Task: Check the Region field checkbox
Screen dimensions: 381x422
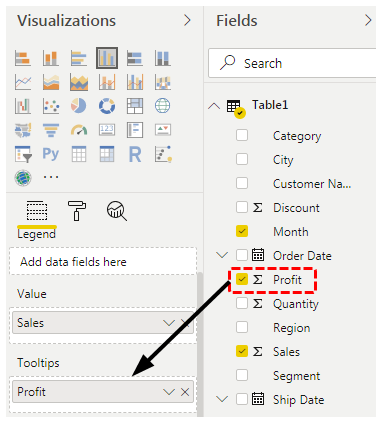Action: pyautogui.click(x=242, y=327)
